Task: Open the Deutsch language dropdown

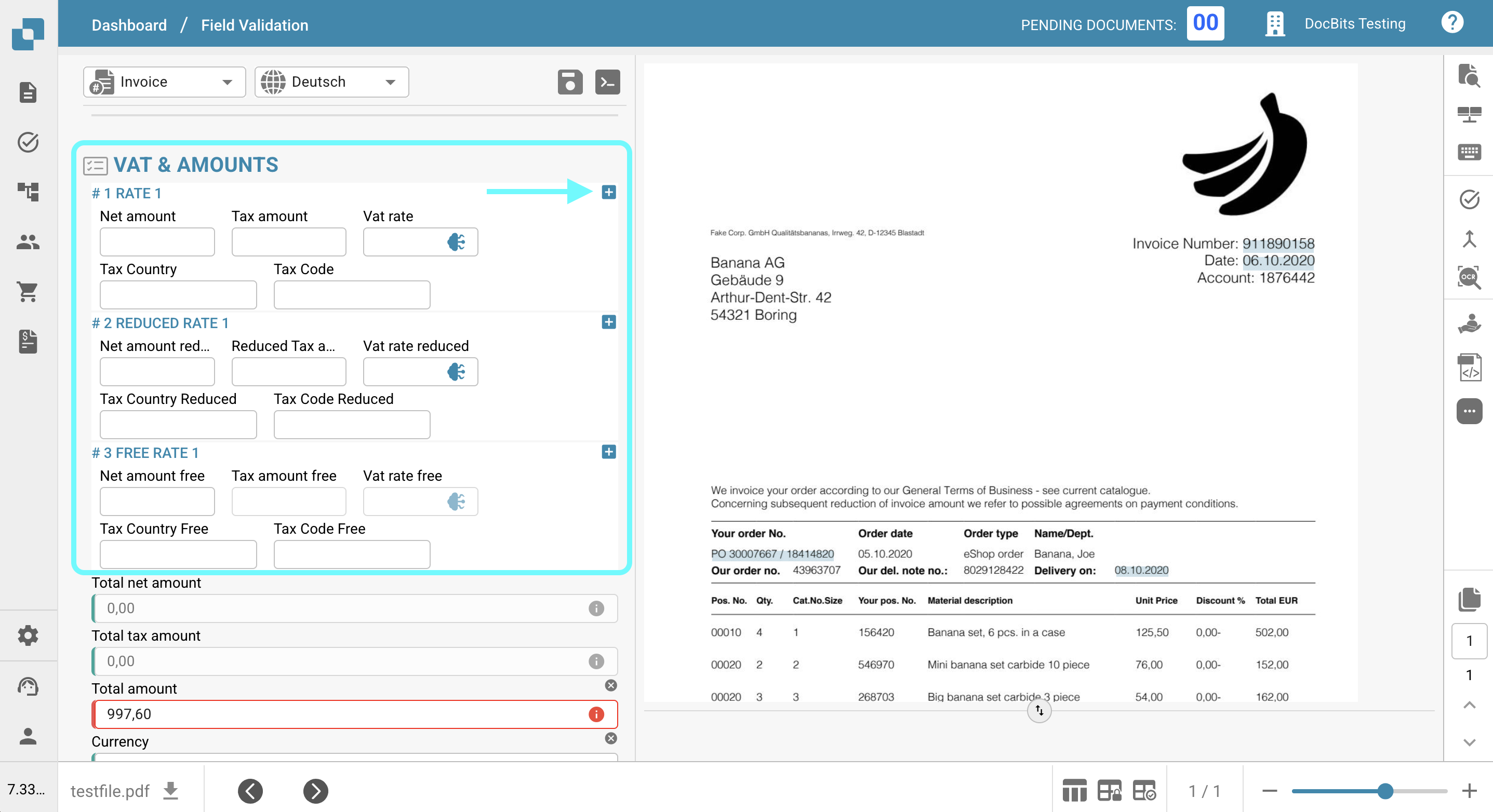Action: pyautogui.click(x=331, y=82)
